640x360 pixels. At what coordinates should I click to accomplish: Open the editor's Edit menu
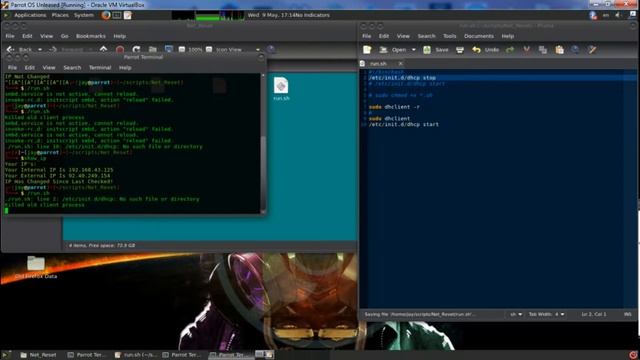click(384, 36)
